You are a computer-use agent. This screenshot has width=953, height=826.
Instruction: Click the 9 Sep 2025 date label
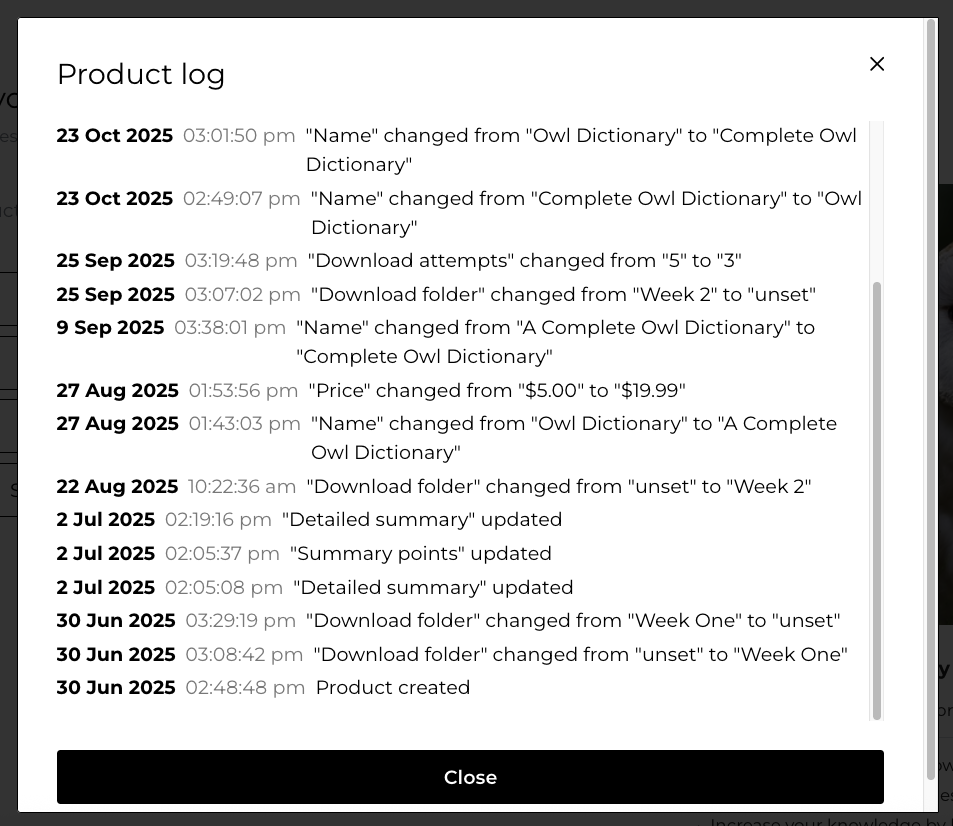click(110, 328)
